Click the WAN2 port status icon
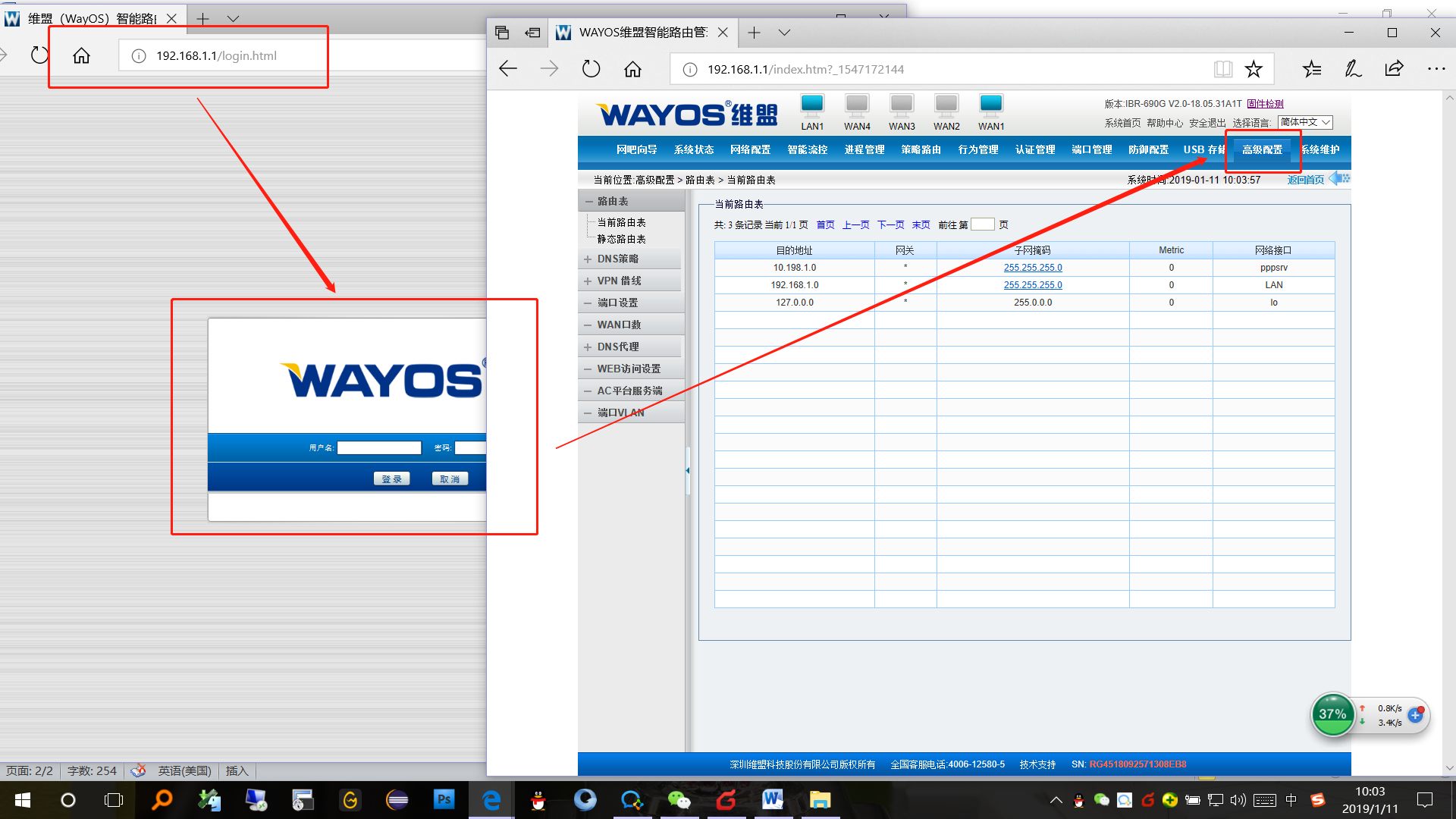 click(x=946, y=105)
